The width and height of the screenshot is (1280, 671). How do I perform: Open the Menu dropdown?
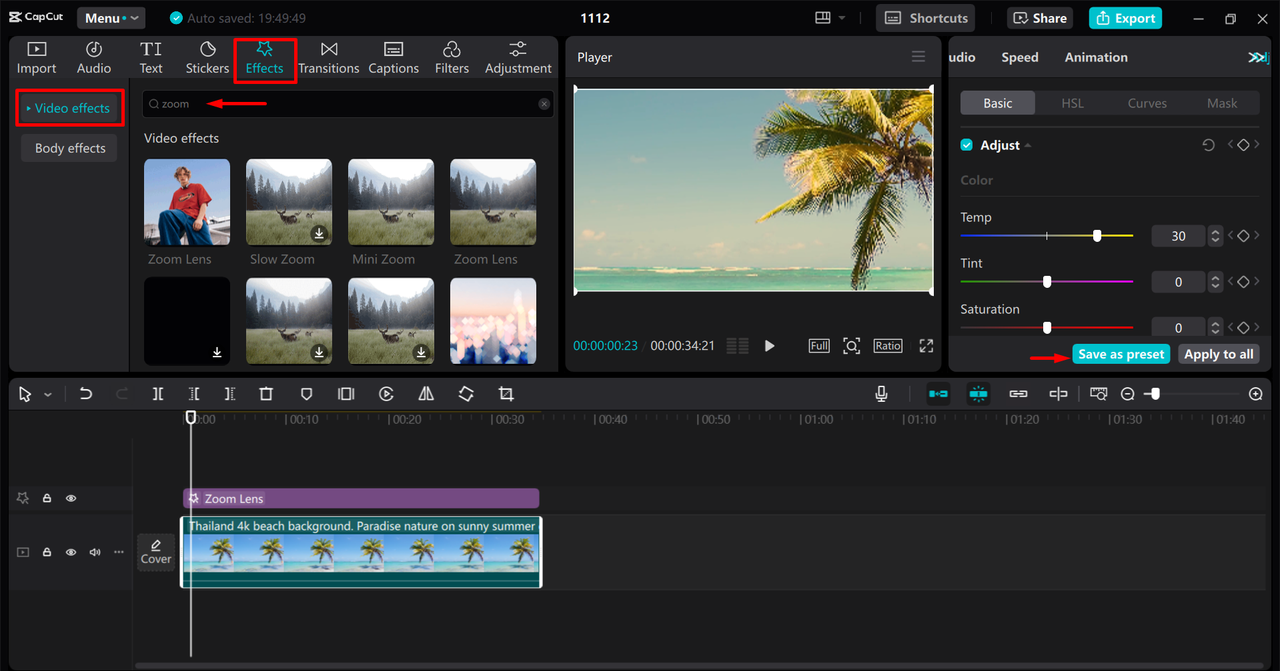coord(111,18)
